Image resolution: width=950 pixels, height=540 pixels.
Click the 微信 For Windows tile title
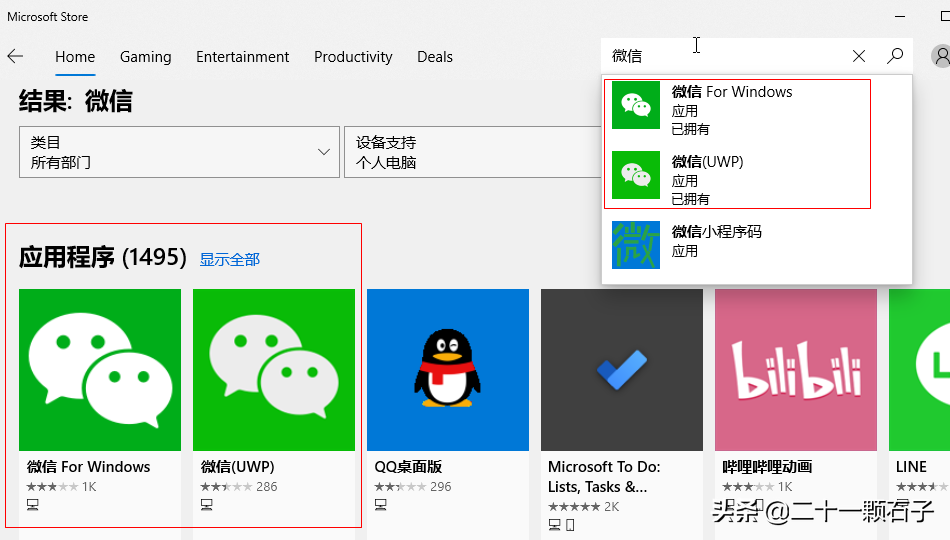(88, 467)
